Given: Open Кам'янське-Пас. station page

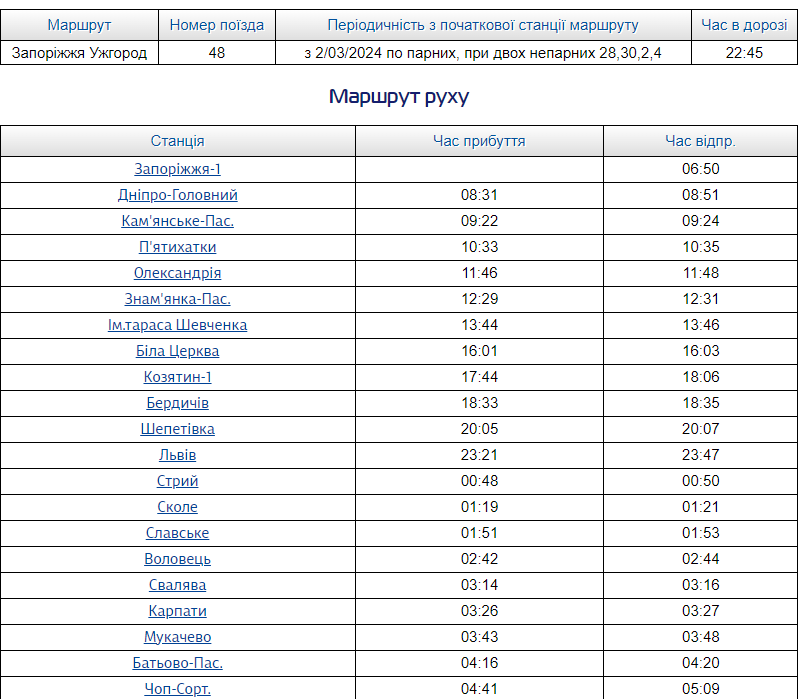Looking at the screenshot, I should pyautogui.click(x=177, y=221).
